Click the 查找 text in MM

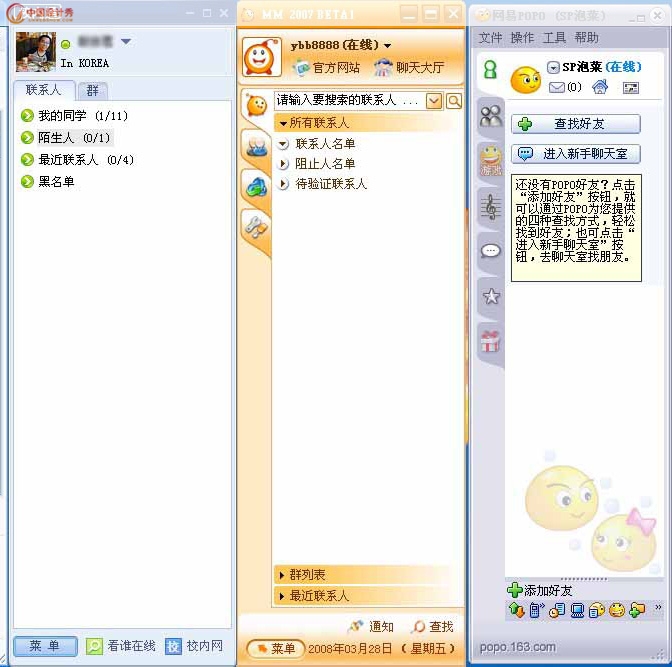[x=441, y=627]
